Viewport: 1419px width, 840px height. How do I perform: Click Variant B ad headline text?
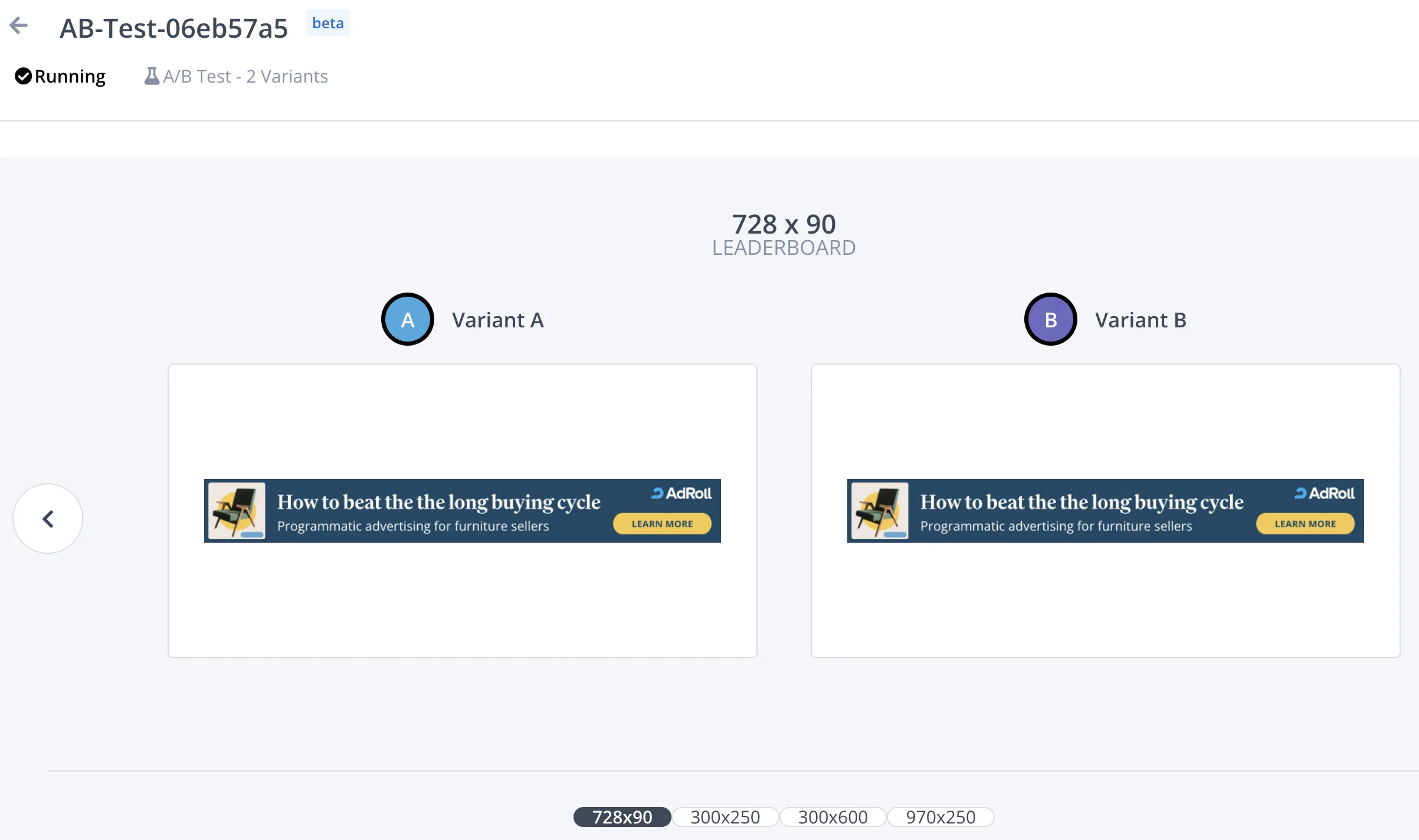1082,502
